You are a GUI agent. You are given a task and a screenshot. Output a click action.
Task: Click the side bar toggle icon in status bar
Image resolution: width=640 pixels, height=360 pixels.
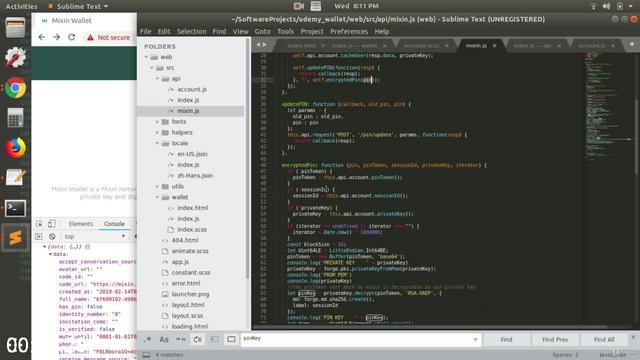(x=146, y=355)
